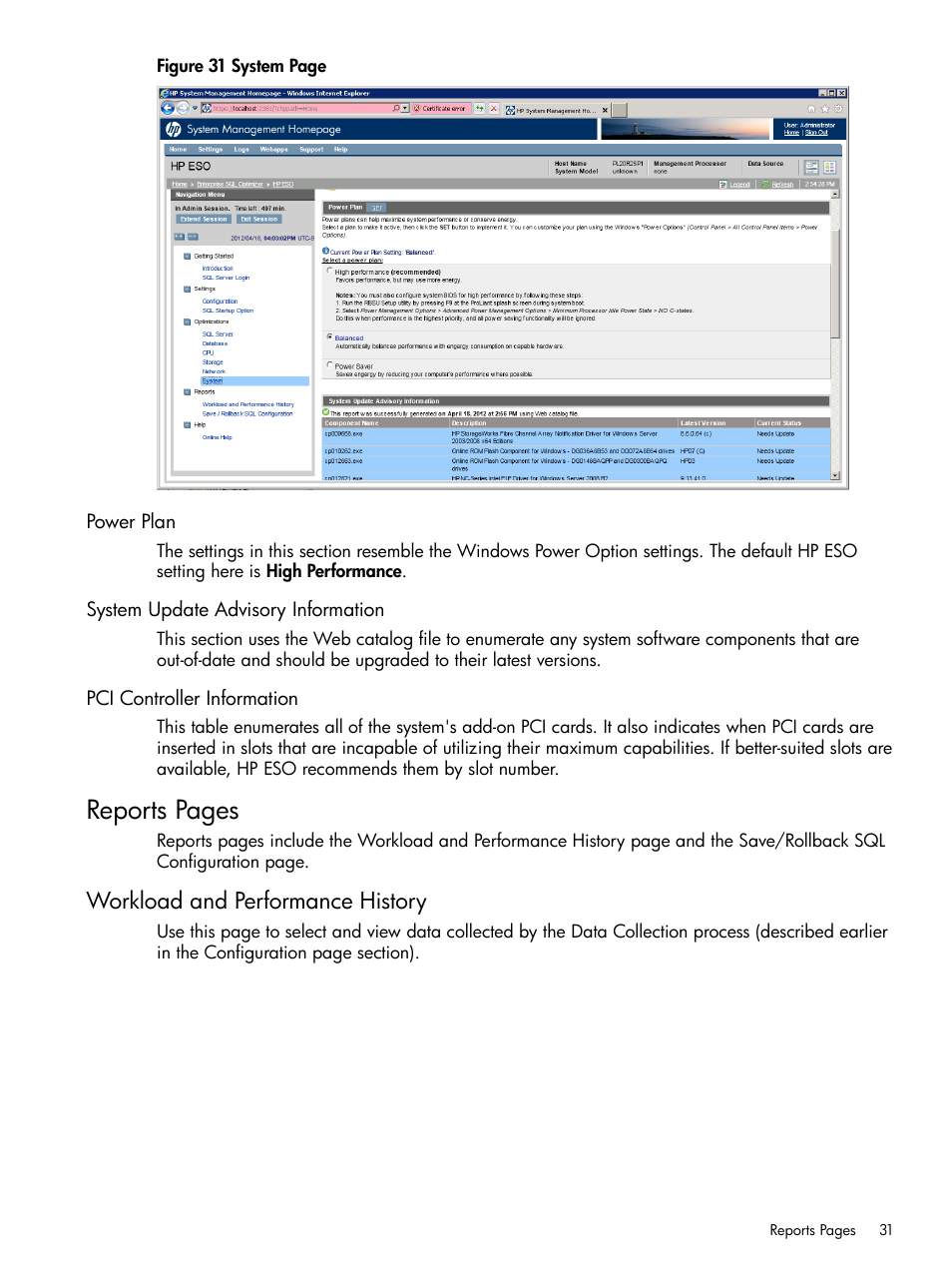Collapse the Help tree node
952x1269 pixels.
point(187,424)
